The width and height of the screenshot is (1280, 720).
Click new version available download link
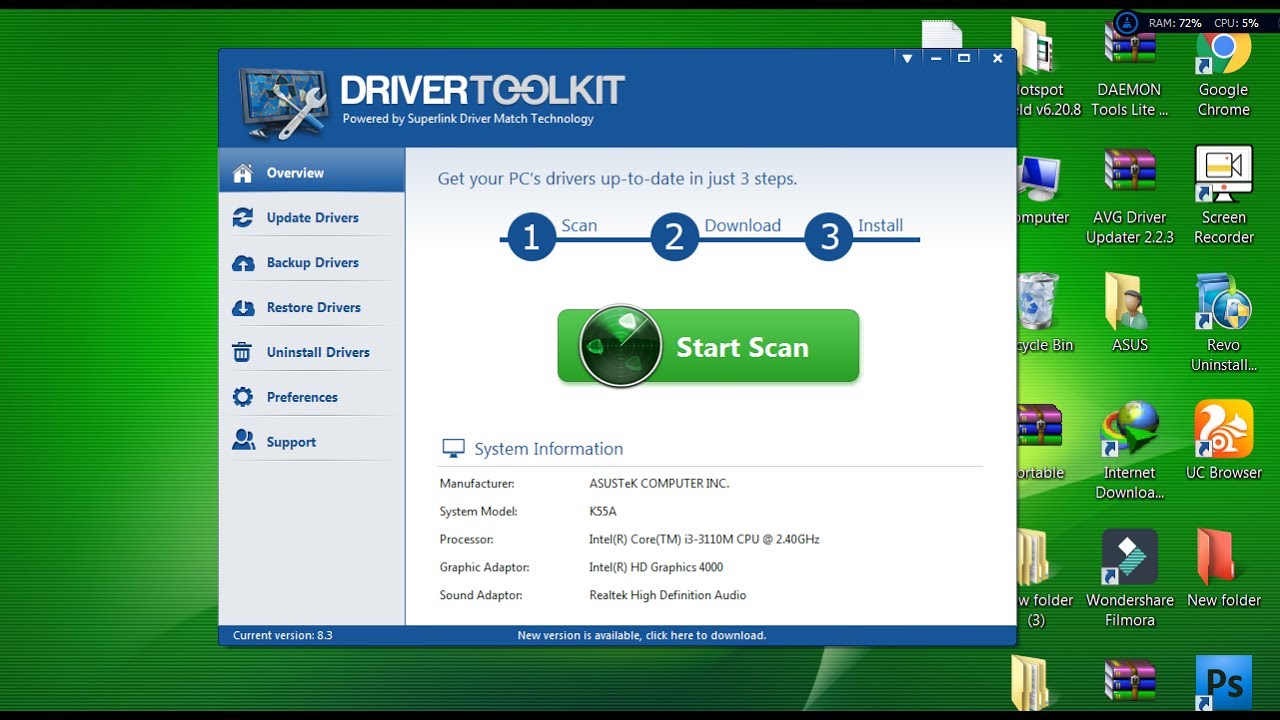(642, 635)
